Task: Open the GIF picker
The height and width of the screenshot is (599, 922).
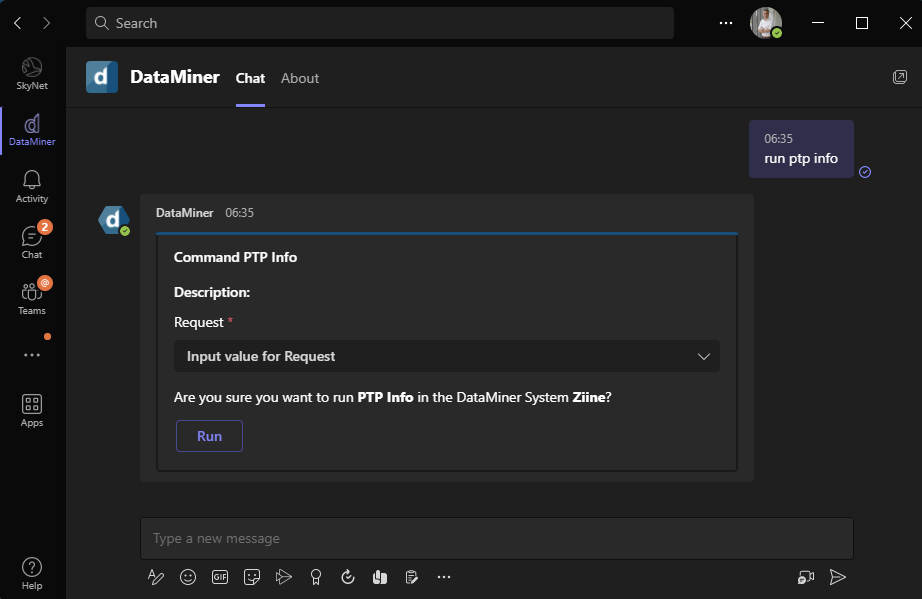Action: [x=220, y=577]
